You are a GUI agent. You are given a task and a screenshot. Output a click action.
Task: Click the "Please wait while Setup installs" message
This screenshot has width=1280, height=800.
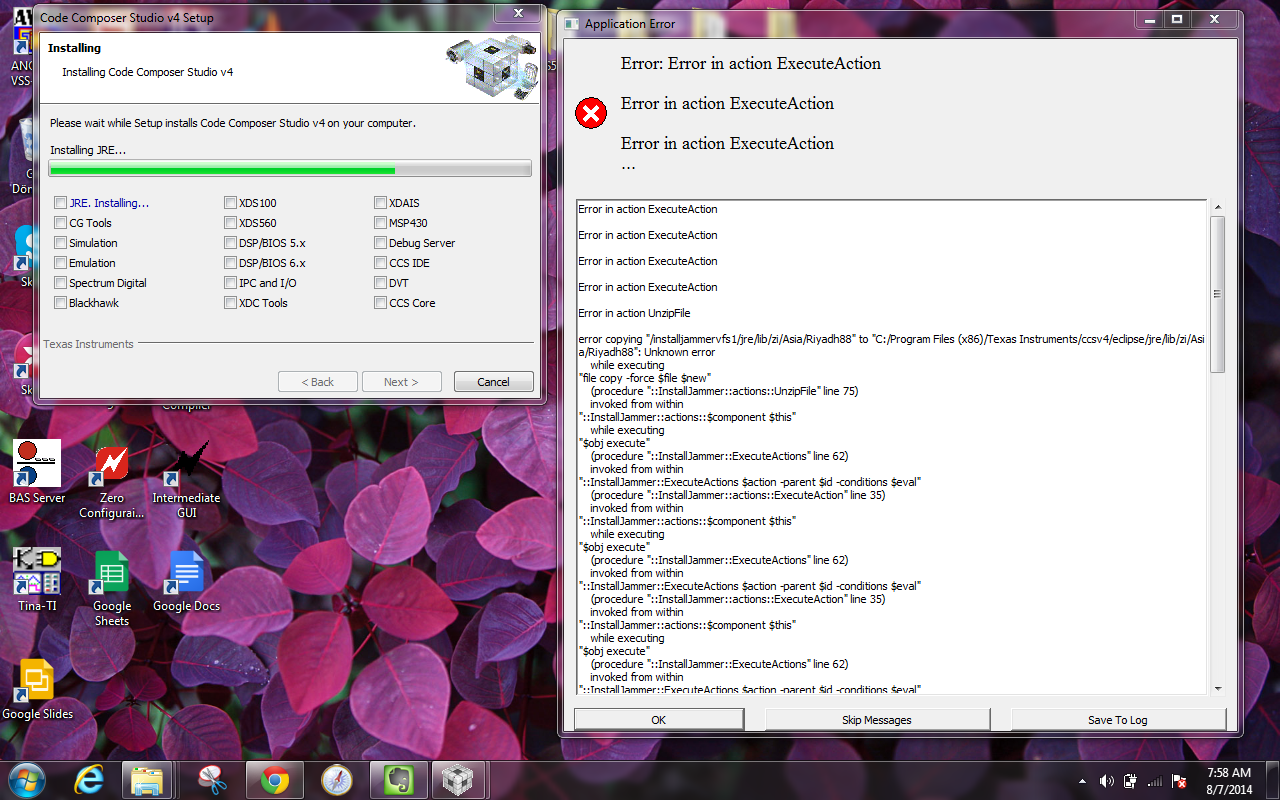pos(233,123)
